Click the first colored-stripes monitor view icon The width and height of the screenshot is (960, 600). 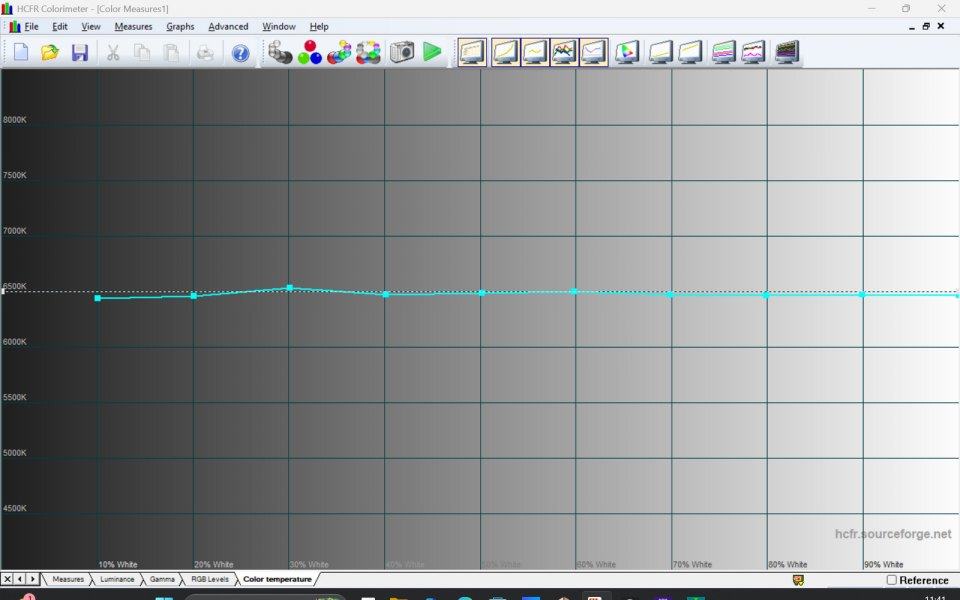coord(724,52)
